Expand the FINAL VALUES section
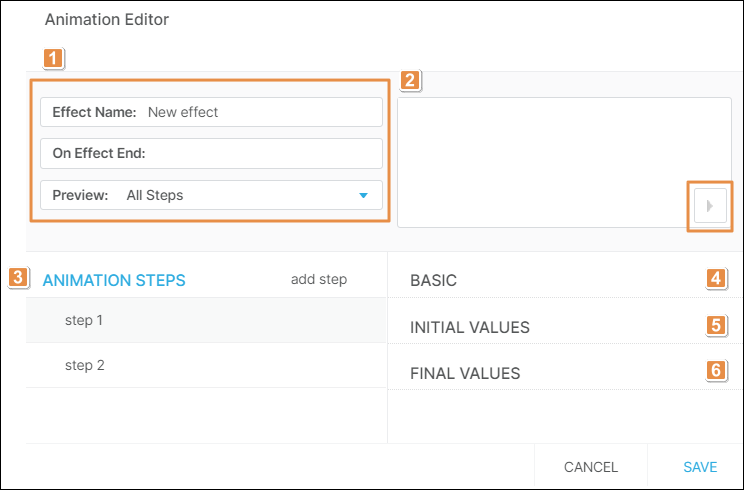This screenshot has width=744, height=490. pyautogui.click(x=465, y=374)
